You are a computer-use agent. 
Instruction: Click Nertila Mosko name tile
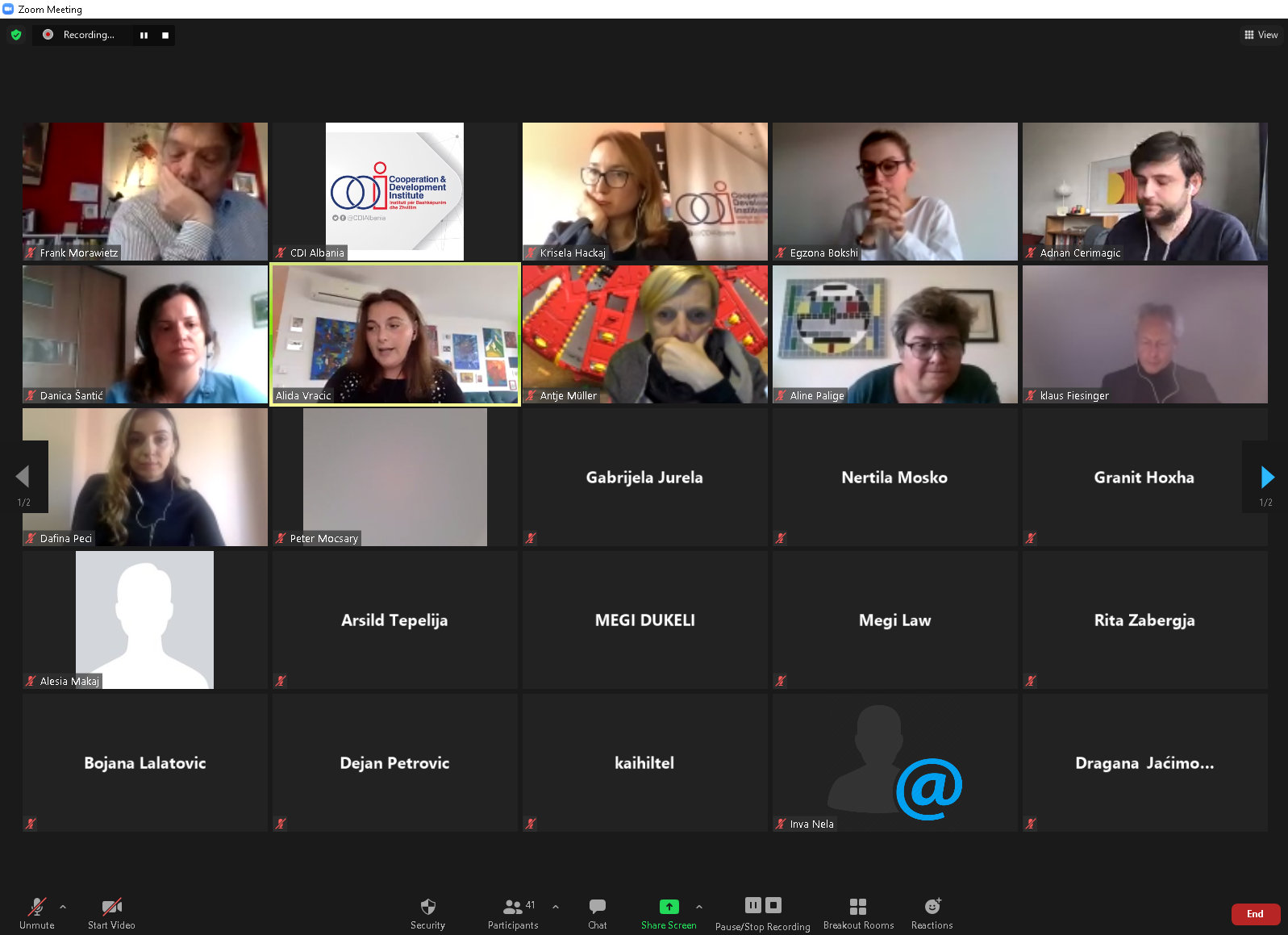point(895,477)
